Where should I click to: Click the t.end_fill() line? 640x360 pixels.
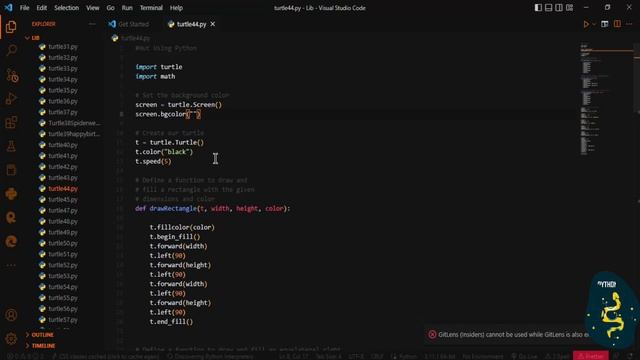pos(171,322)
